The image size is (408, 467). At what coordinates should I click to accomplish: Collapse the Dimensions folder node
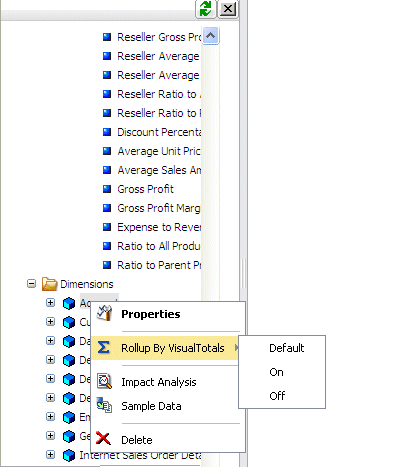(31, 284)
